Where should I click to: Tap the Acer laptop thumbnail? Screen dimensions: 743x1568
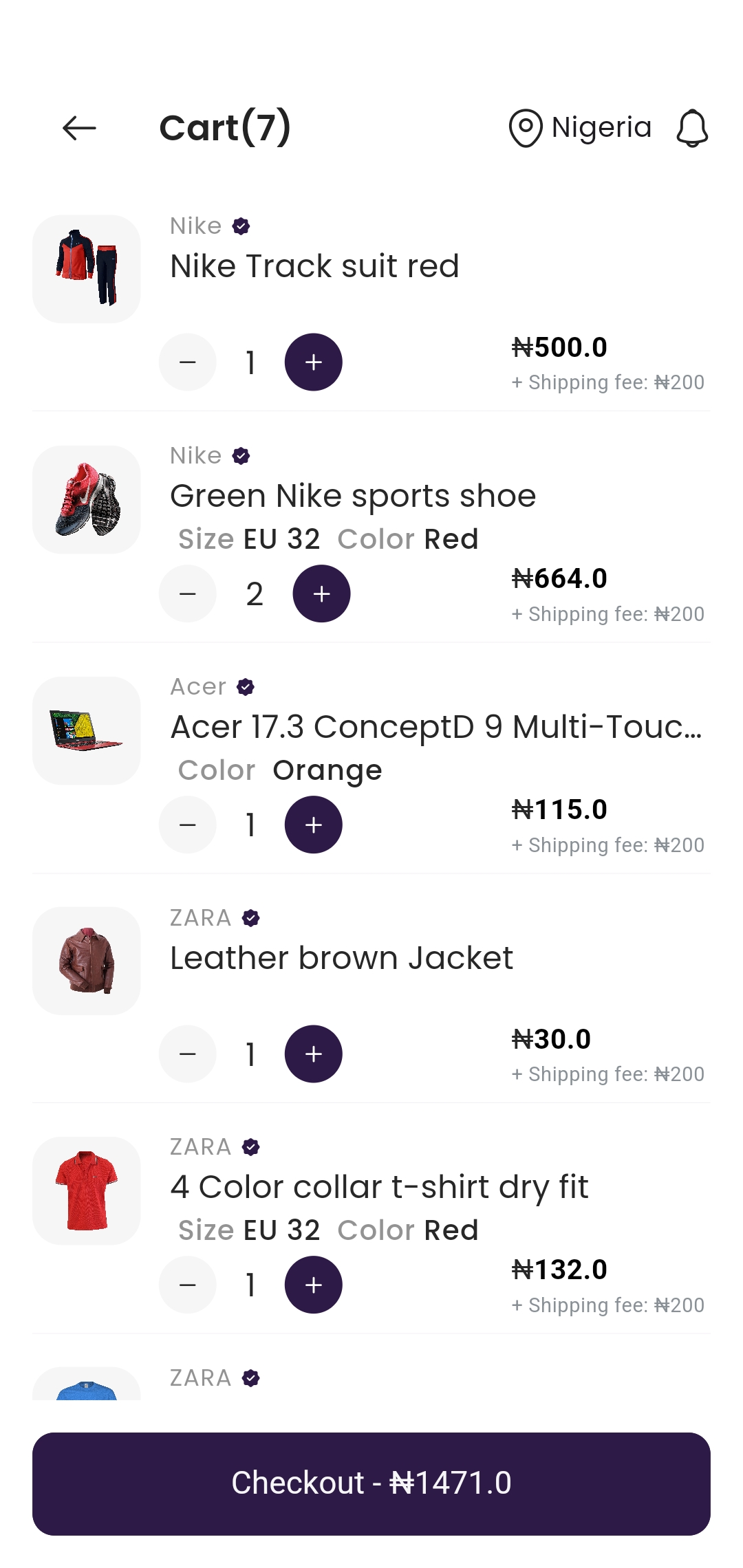(87, 730)
